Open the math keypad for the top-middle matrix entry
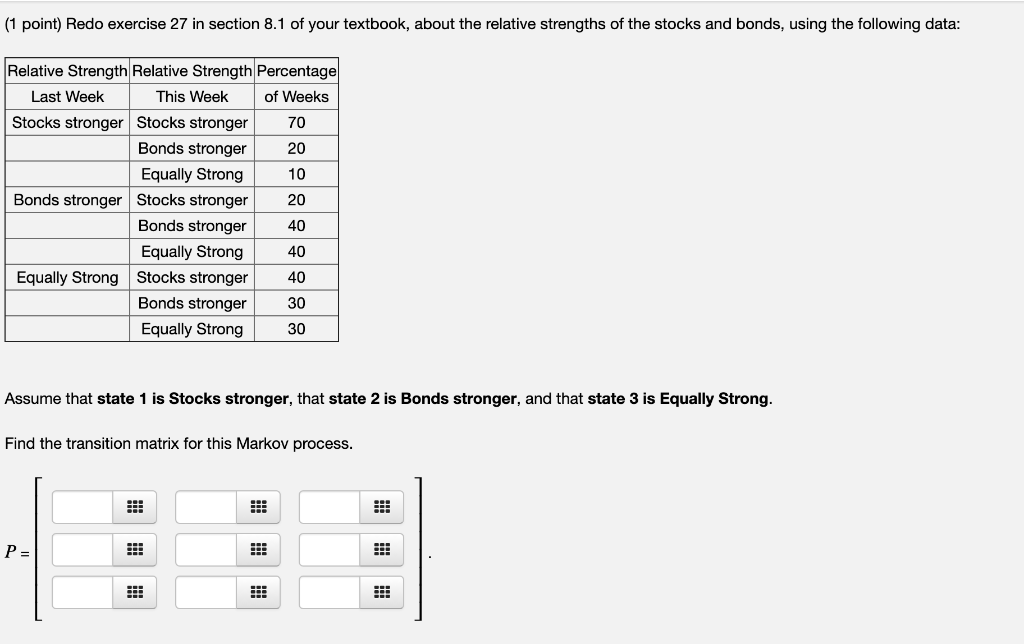Image resolution: width=1024 pixels, height=644 pixels. (x=259, y=507)
